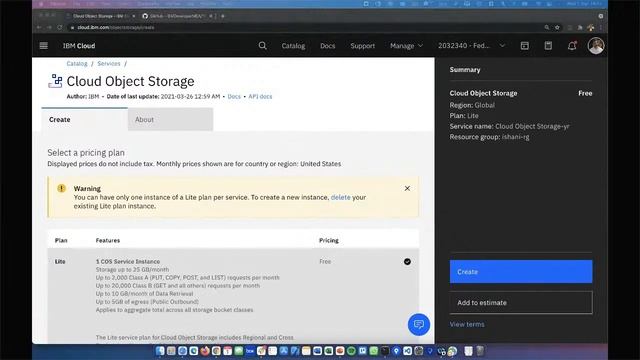Open Finder from the dock
The image size is (640, 360).
[160, 351]
